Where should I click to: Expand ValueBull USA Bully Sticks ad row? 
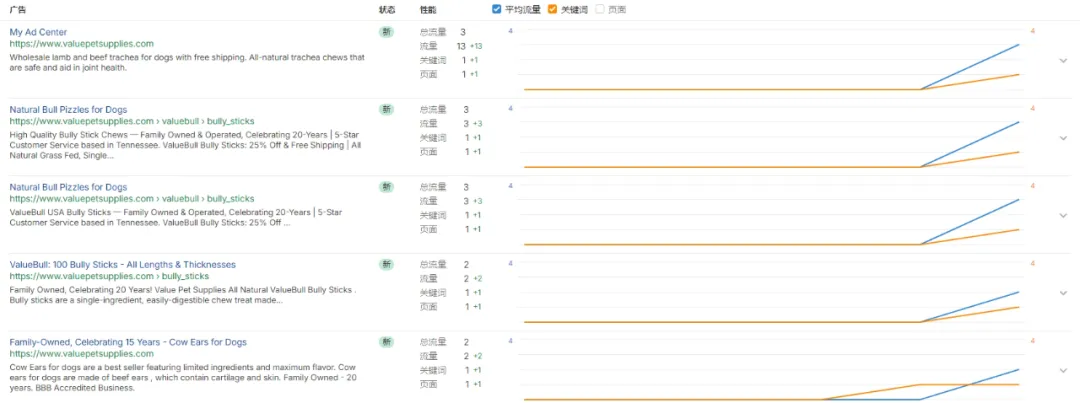pos(1063,215)
